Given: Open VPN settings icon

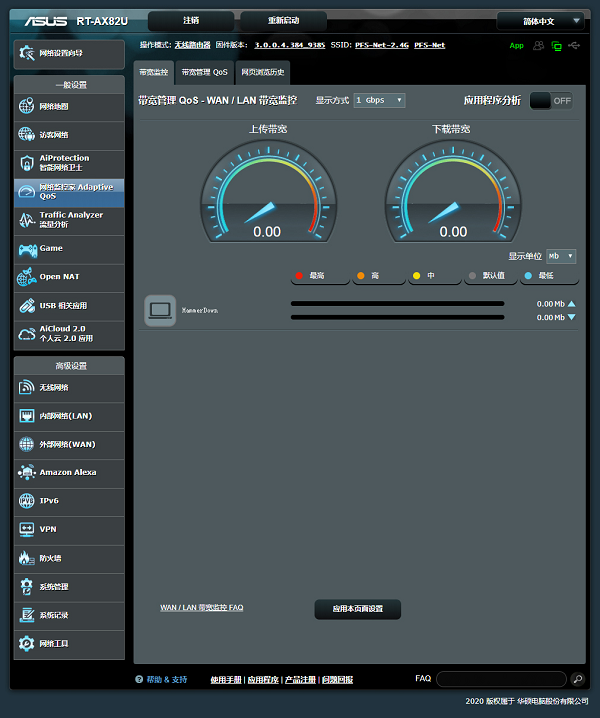Looking at the screenshot, I should point(27,529).
